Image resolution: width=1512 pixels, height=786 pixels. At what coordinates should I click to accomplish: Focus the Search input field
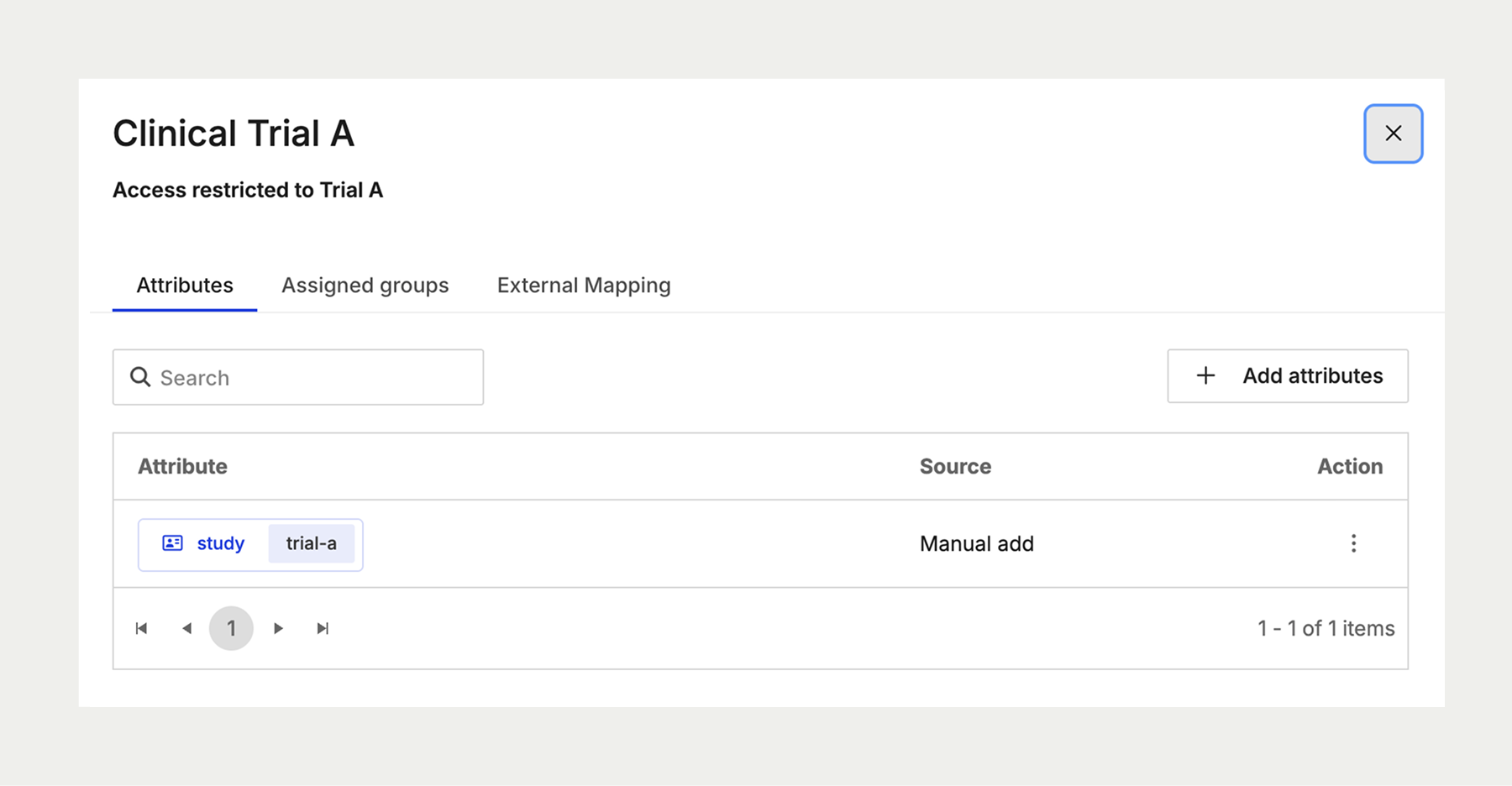(298, 377)
